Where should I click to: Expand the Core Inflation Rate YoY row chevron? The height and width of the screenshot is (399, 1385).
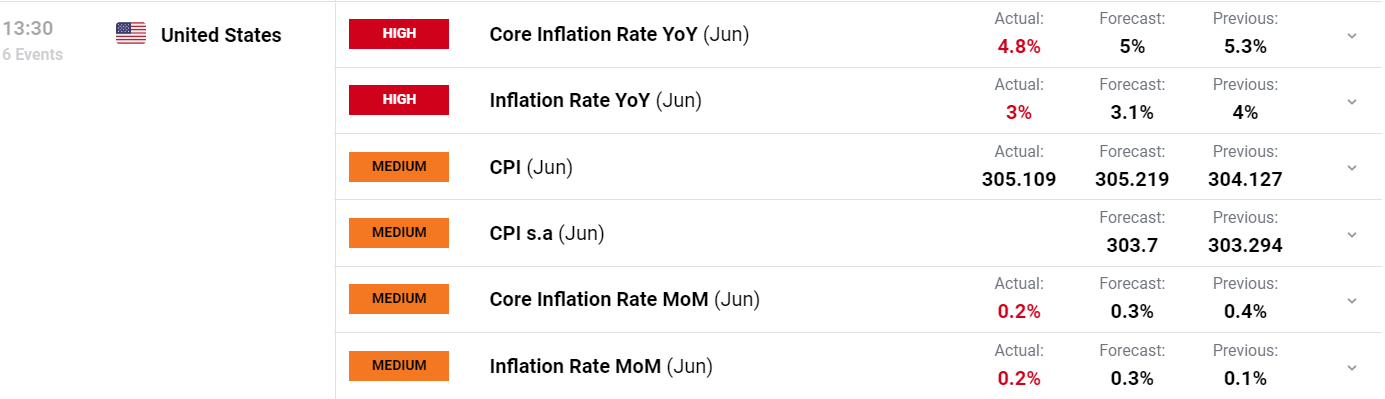click(x=1352, y=36)
